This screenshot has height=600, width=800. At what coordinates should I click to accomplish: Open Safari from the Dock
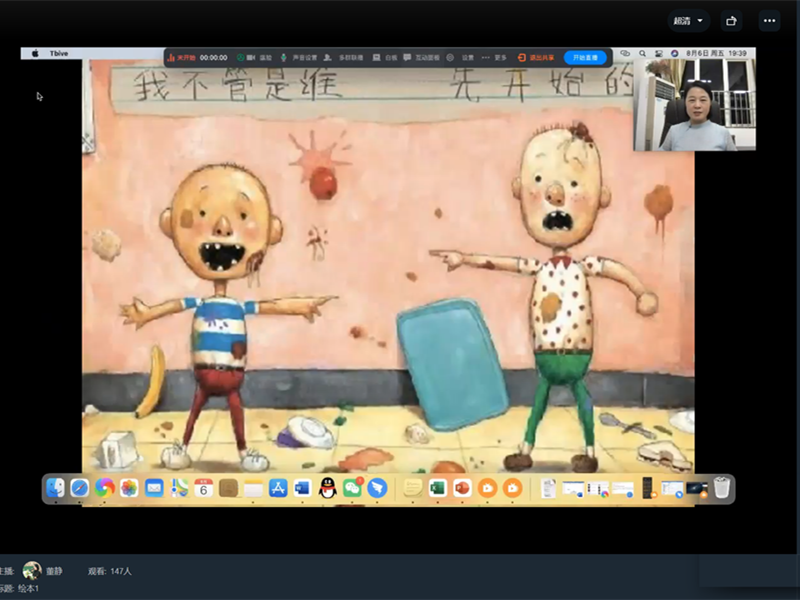click(80, 488)
